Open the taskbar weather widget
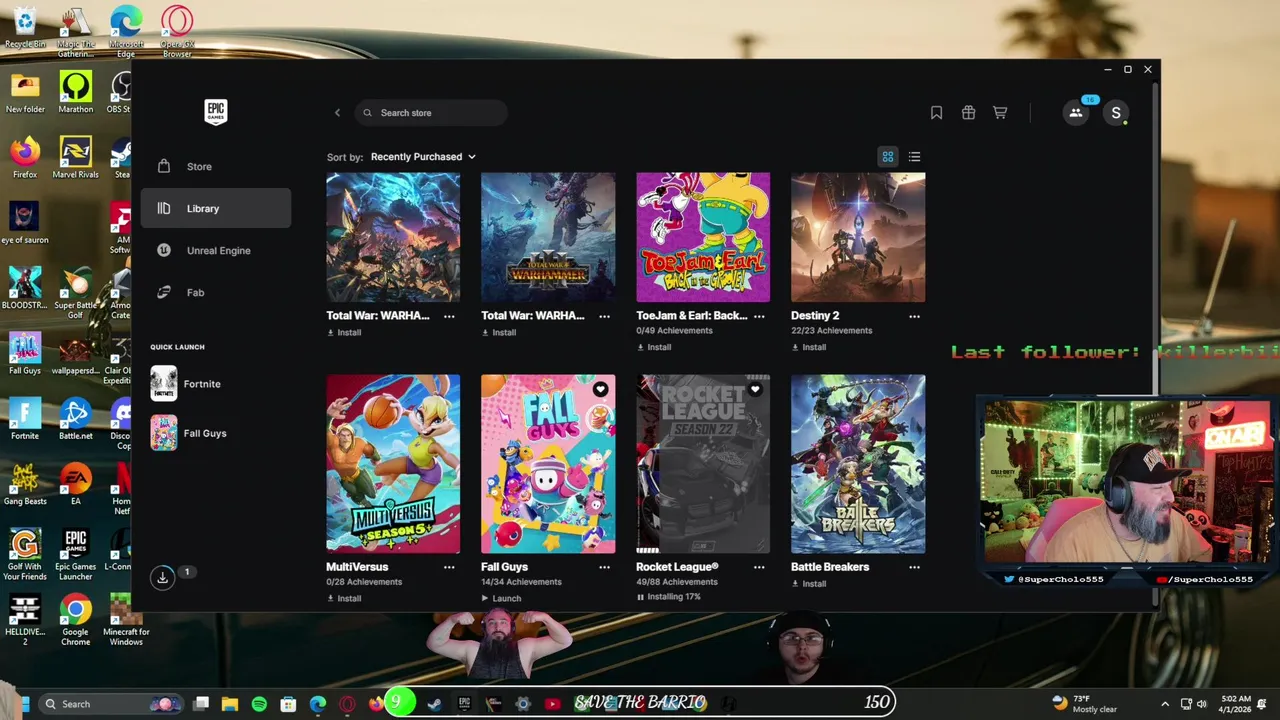Screen dimensions: 1280x720 (1085, 704)
